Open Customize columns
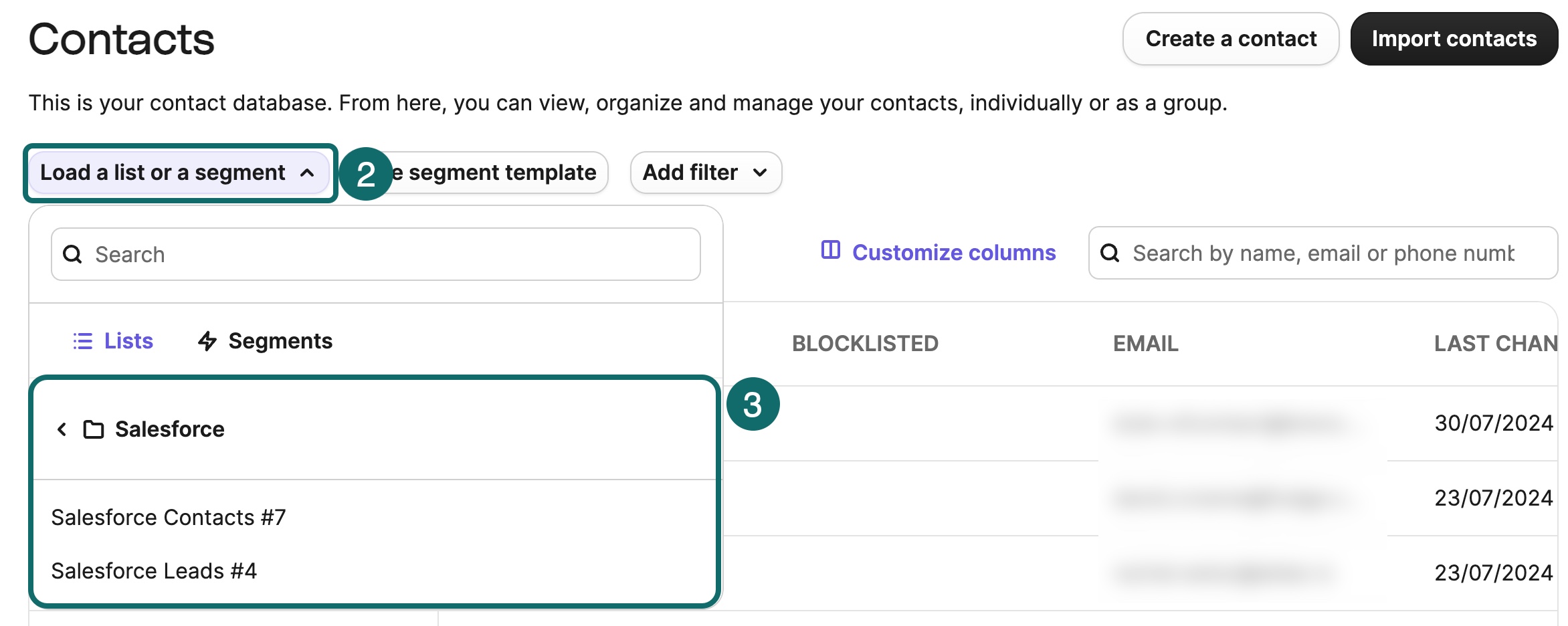Viewport: 1568px width, 626px height. point(939,253)
